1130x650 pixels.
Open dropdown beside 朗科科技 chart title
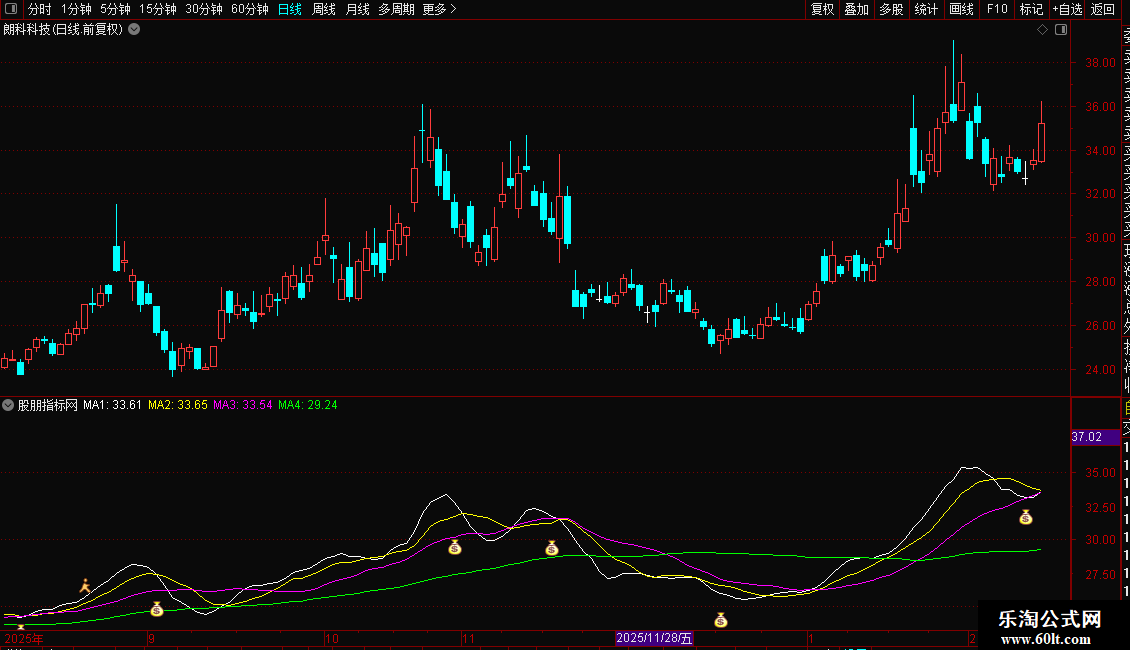click(134, 30)
